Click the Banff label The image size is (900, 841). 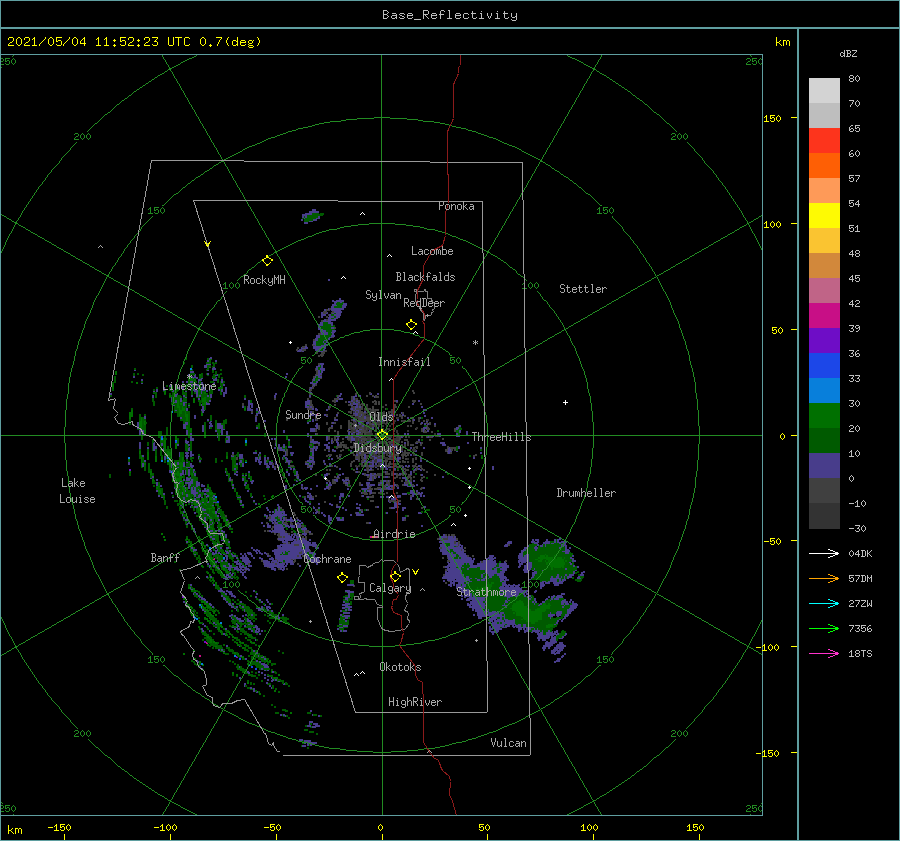165,557
